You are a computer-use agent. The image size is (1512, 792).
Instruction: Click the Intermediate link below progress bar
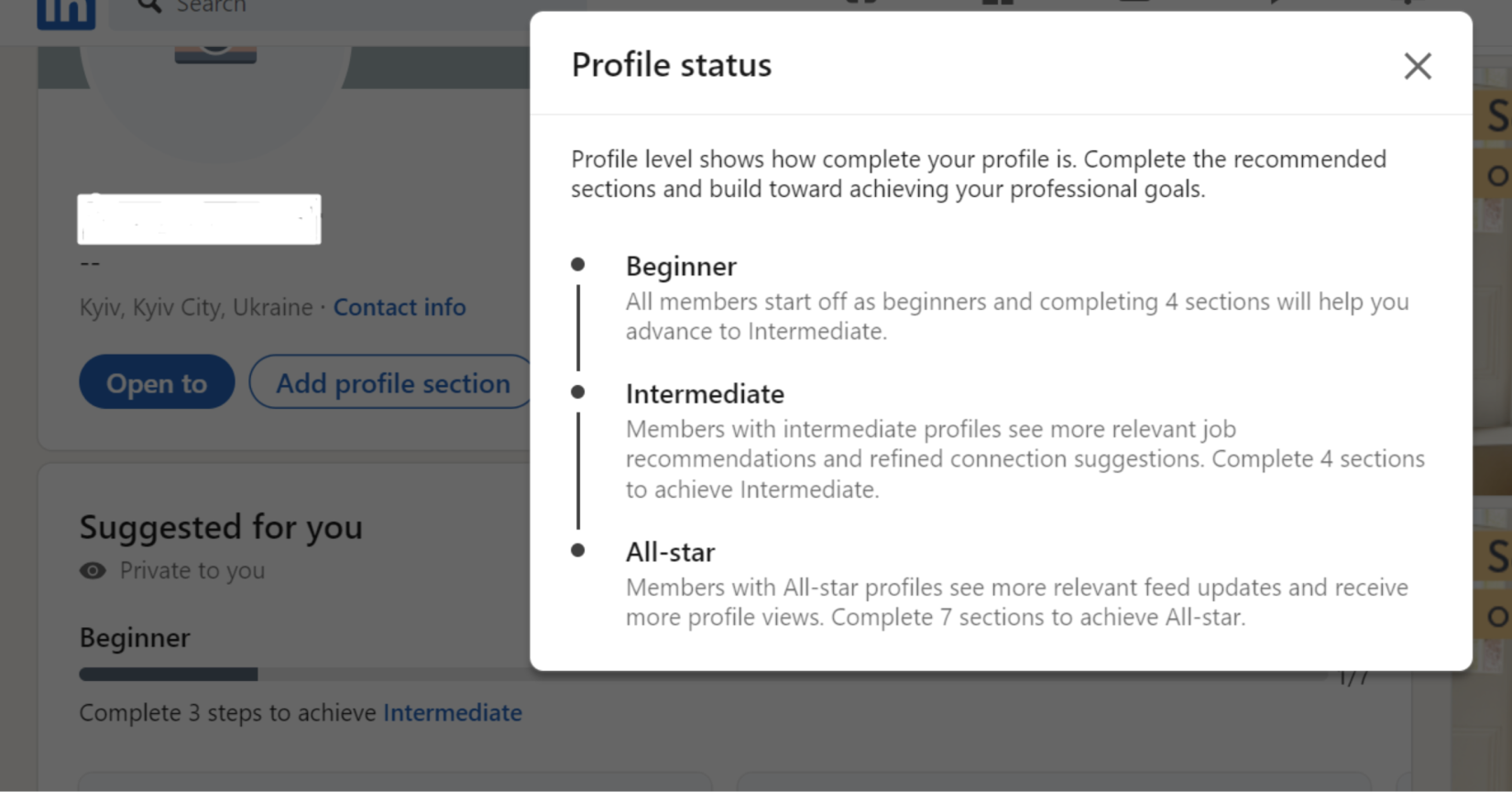tap(453, 712)
